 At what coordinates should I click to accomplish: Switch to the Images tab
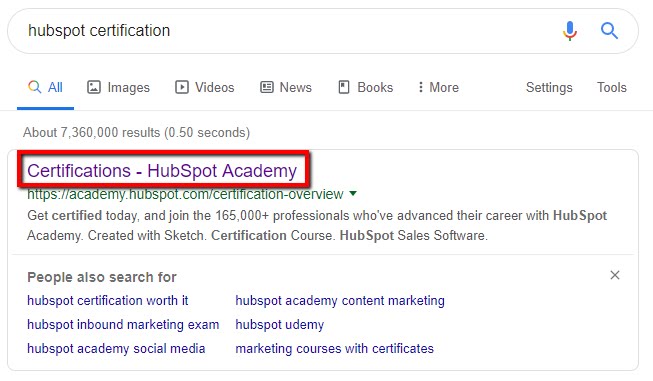coord(118,87)
